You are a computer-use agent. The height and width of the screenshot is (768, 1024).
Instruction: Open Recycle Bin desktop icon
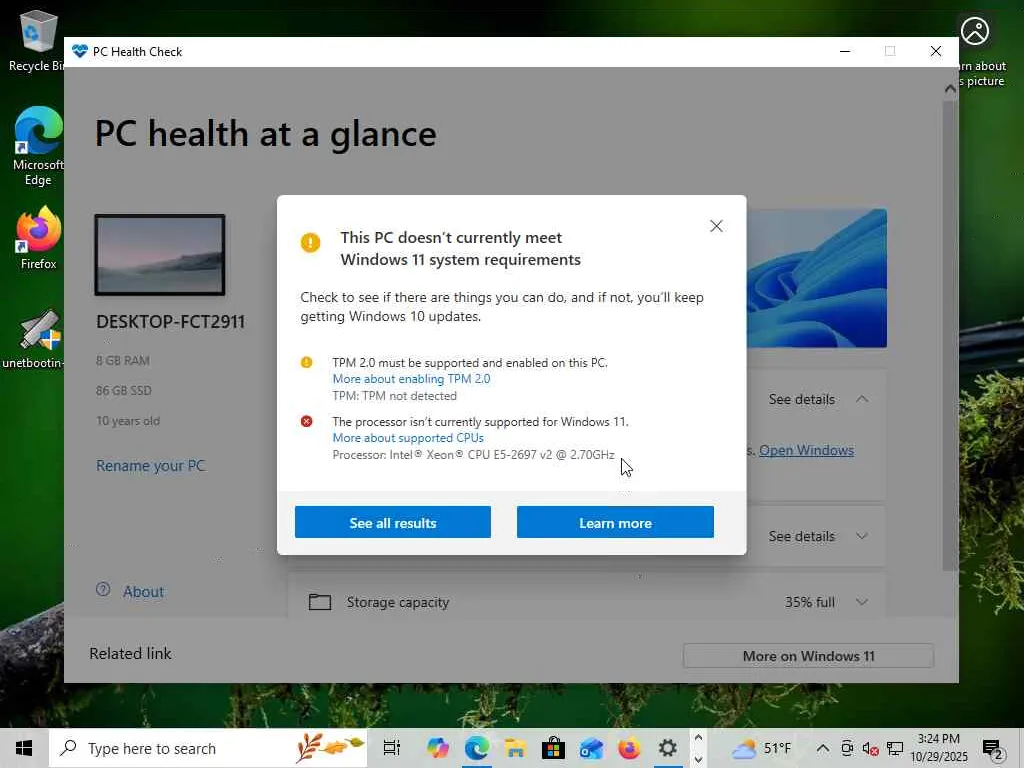[x=37, y=40]
